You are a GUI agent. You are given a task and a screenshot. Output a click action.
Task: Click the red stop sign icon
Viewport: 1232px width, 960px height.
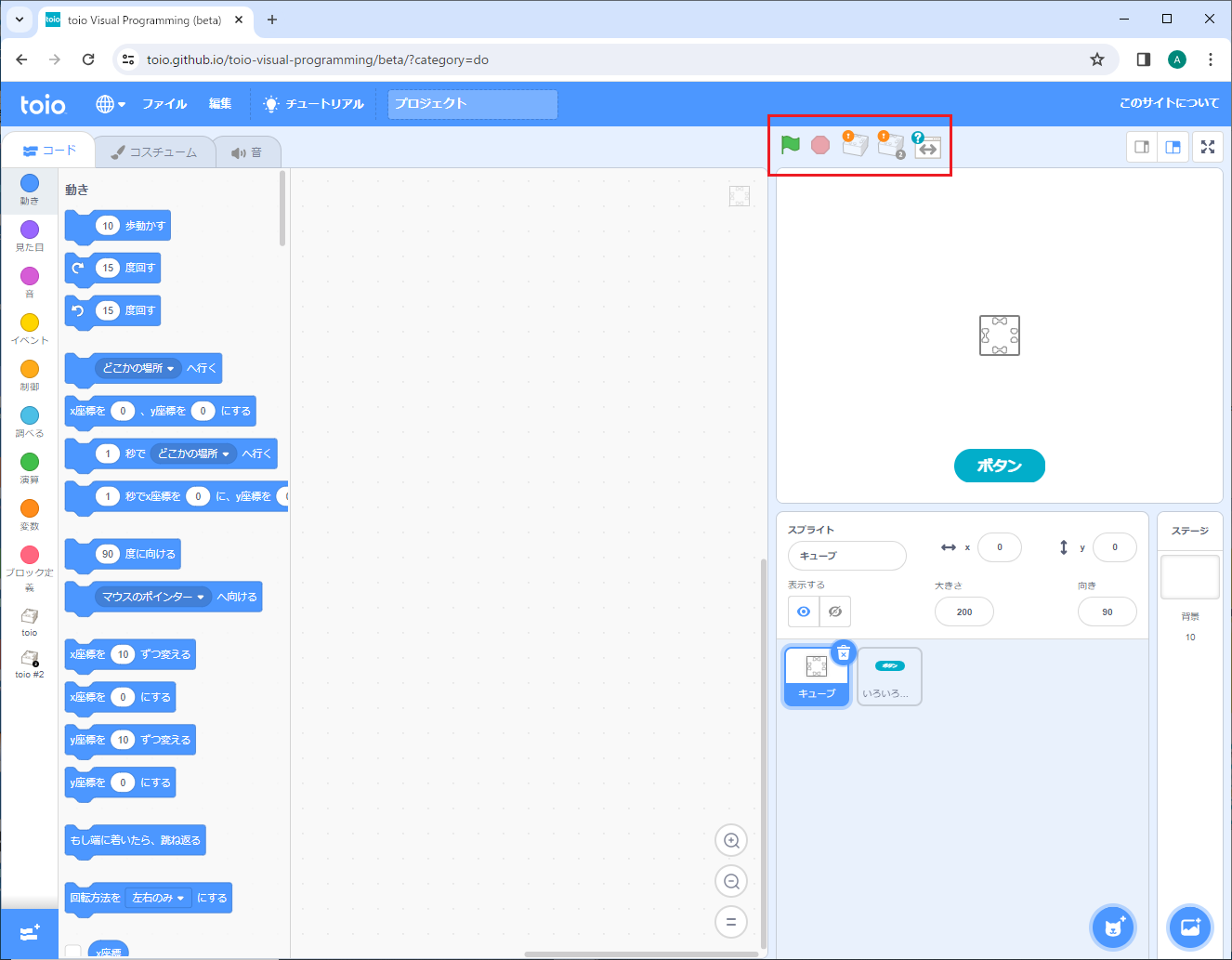819,145
